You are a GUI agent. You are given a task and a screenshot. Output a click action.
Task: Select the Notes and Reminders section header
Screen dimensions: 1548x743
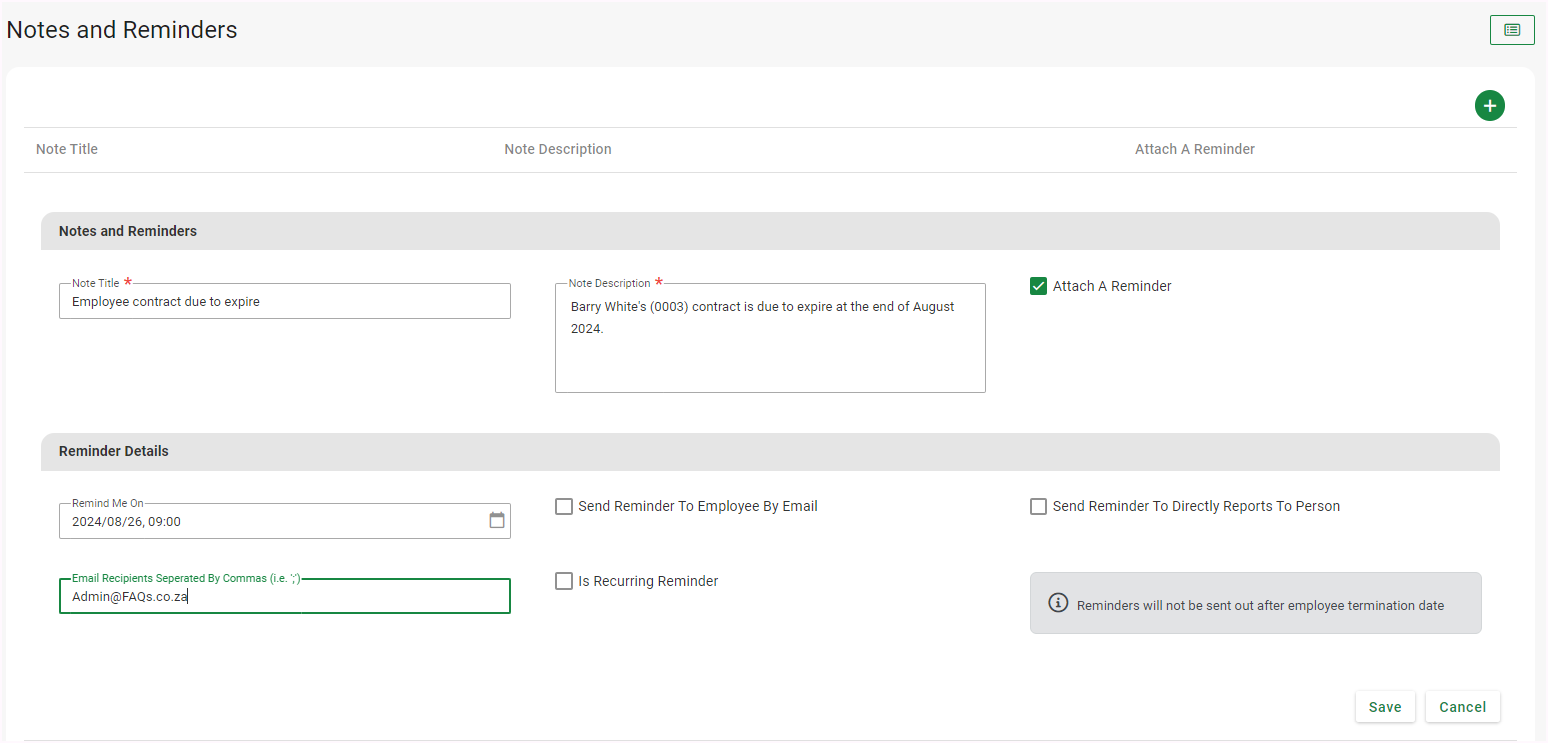128,231
